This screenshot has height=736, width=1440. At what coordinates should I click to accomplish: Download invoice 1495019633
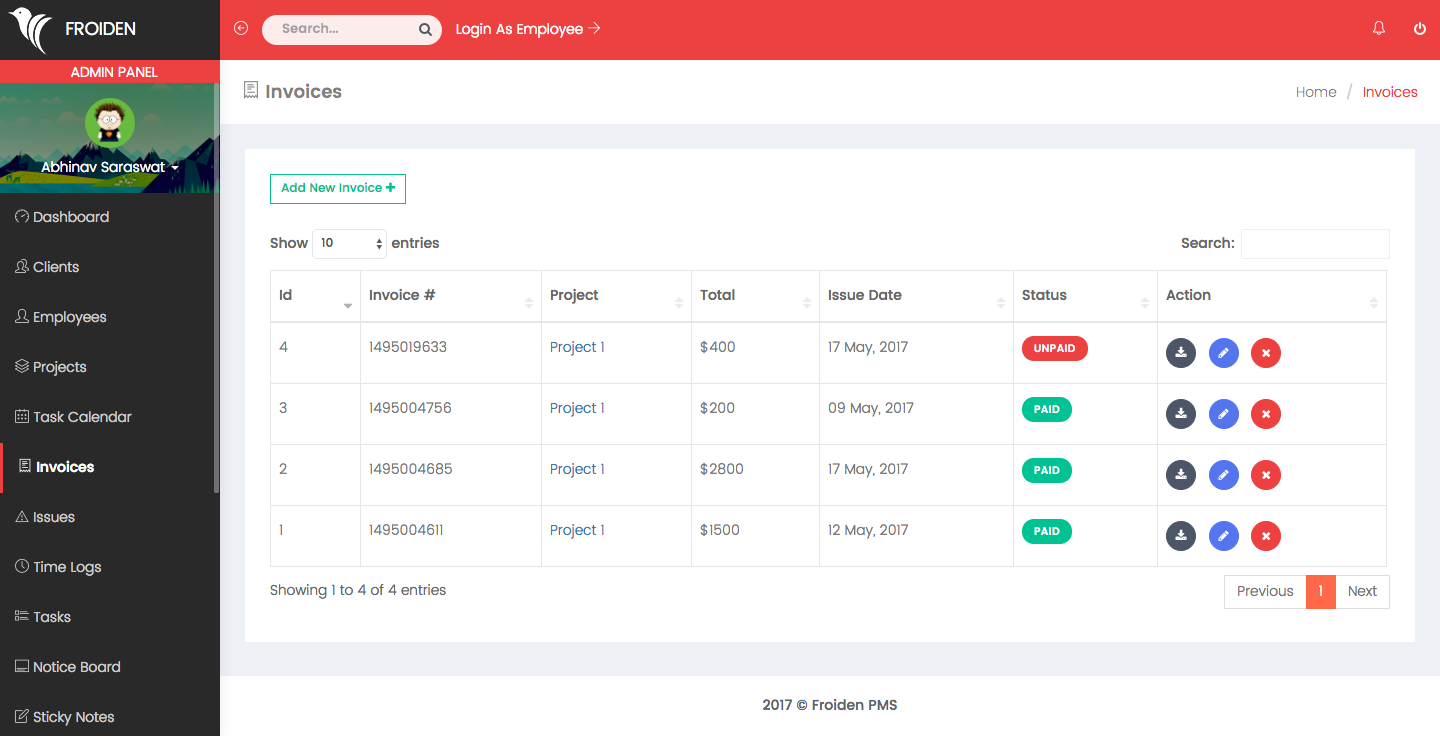[1181, 352]
